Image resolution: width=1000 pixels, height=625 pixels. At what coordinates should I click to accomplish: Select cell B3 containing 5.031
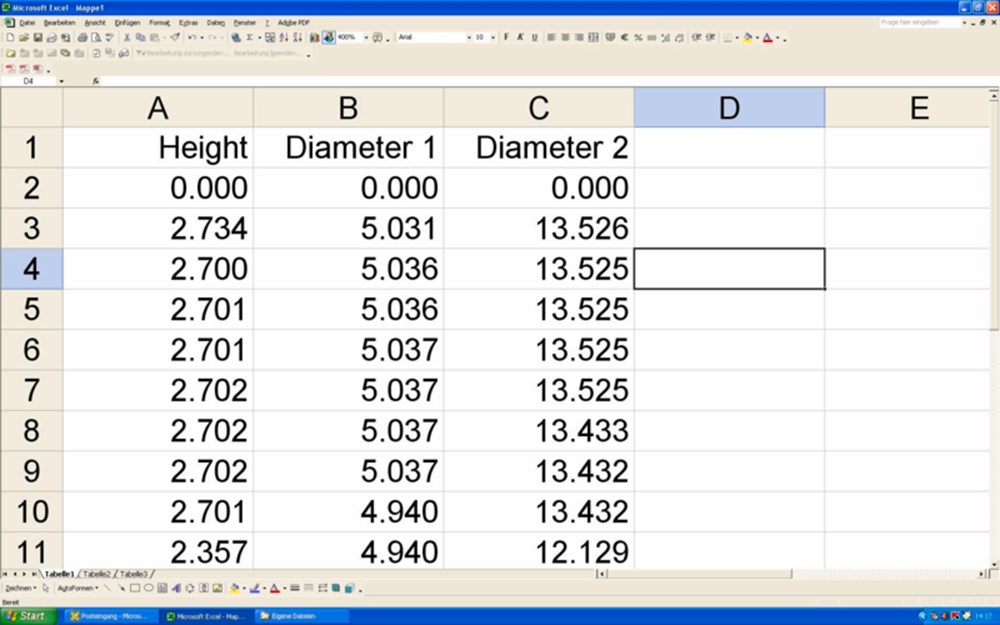(348, 228)
